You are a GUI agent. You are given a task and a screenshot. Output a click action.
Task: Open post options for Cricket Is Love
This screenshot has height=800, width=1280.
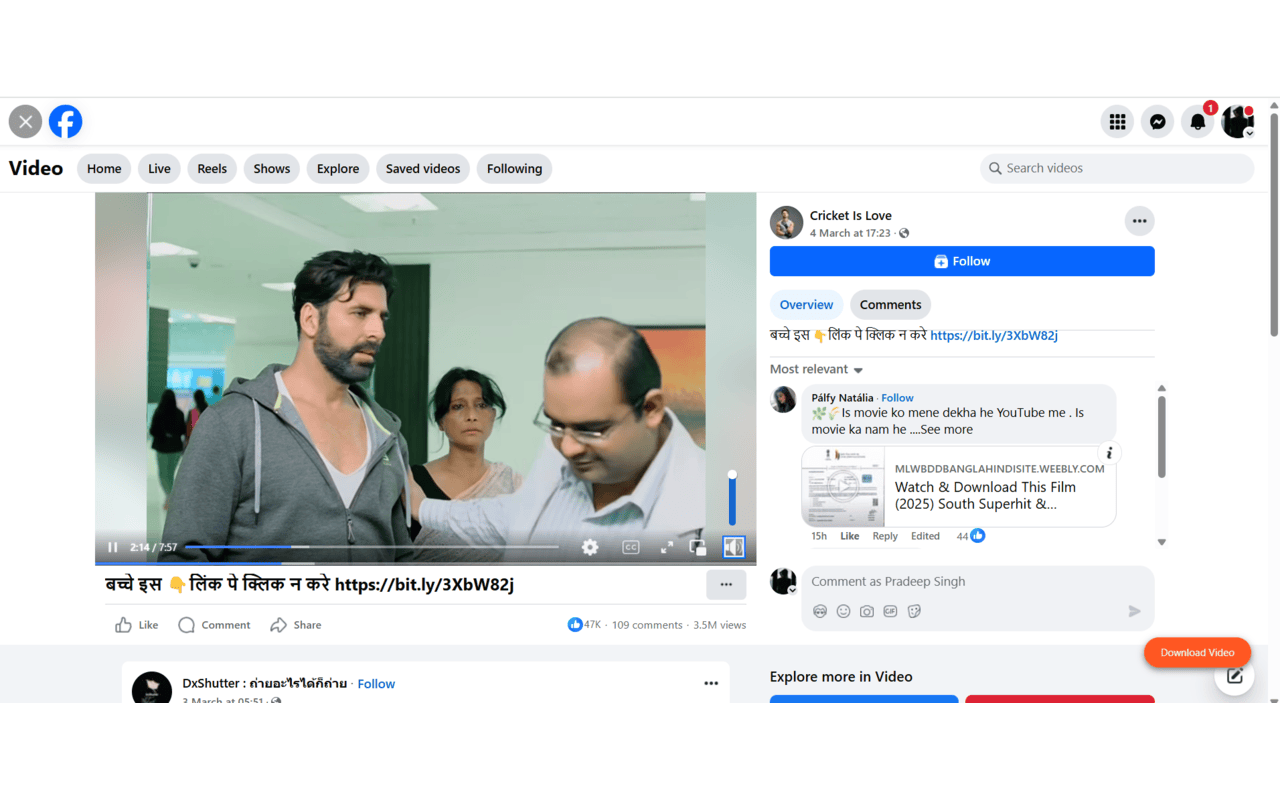click(x=1139, y=221)
